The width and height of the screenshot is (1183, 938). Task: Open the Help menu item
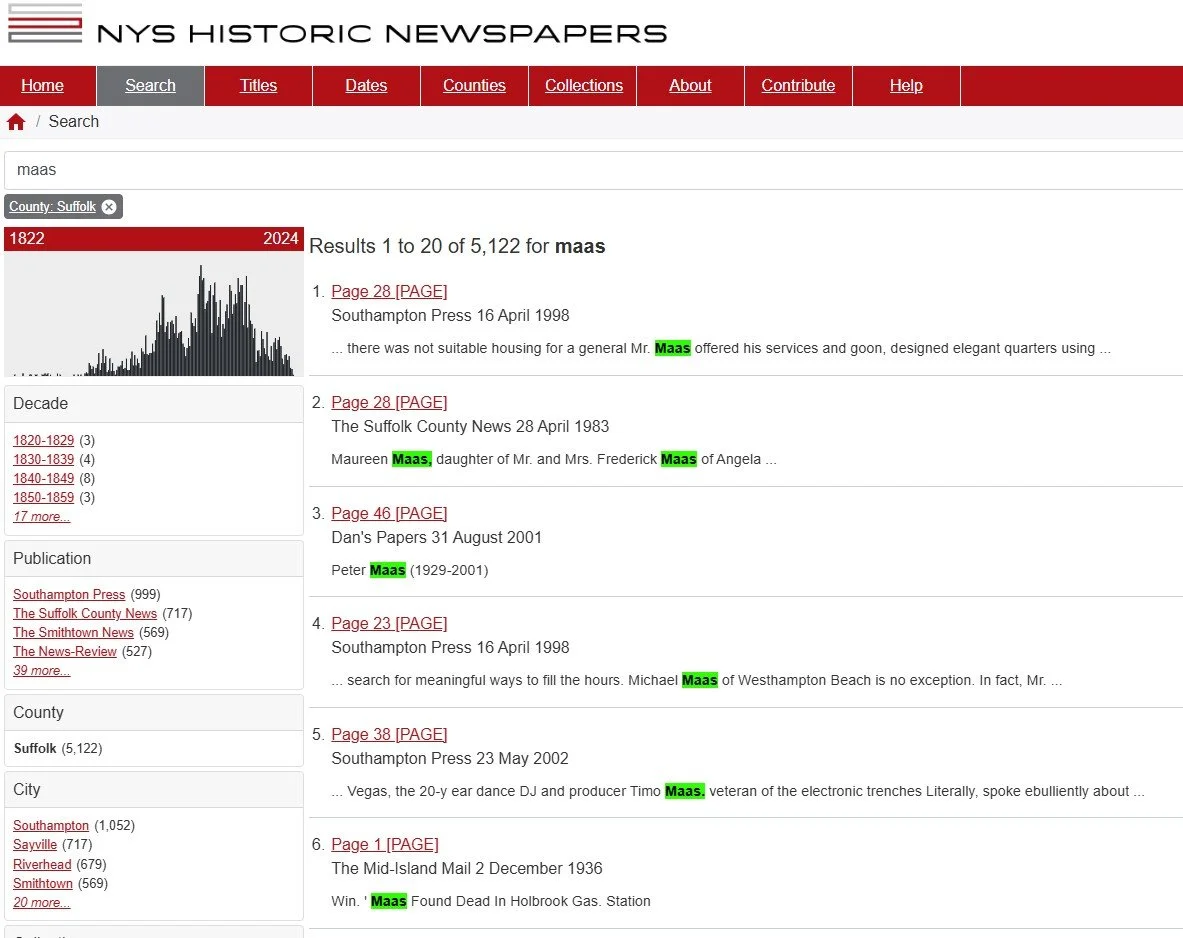pos(905,85)
